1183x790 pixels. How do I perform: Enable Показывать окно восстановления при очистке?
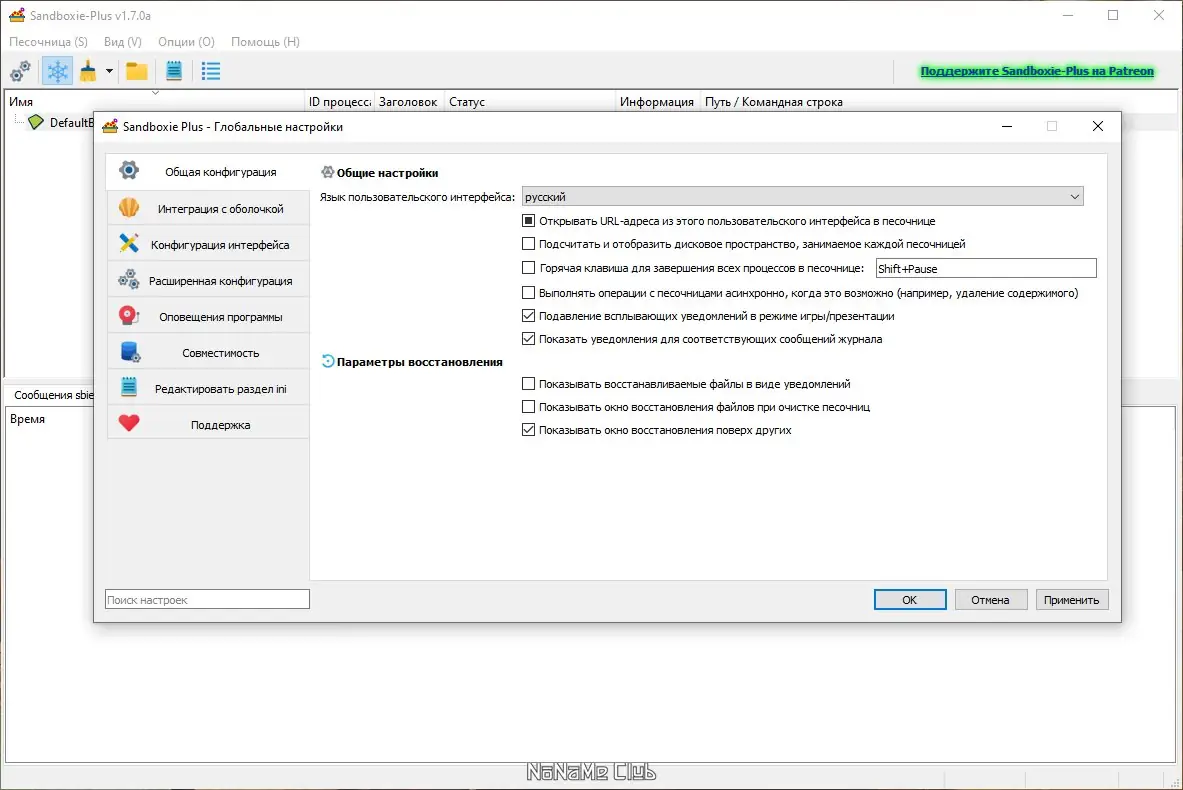coord(528,407)
